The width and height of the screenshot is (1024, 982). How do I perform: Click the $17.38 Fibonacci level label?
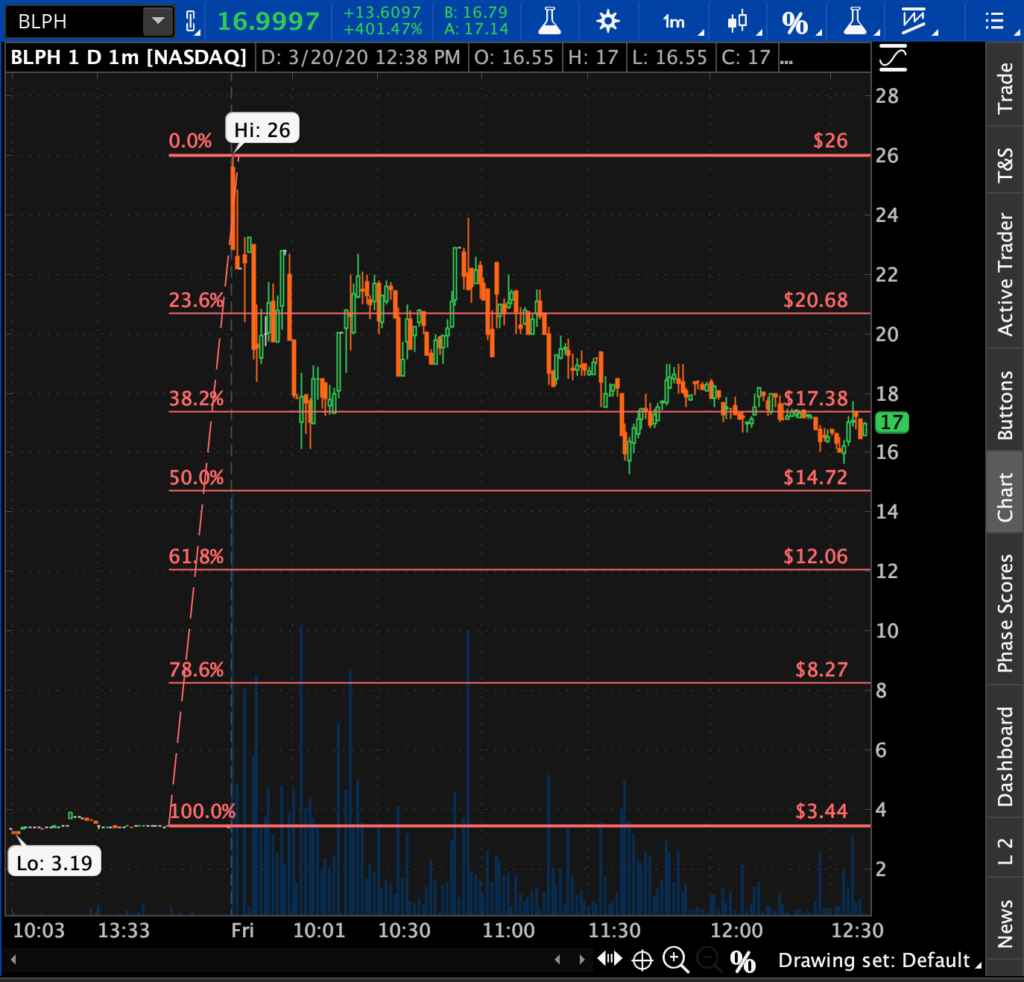816,398
